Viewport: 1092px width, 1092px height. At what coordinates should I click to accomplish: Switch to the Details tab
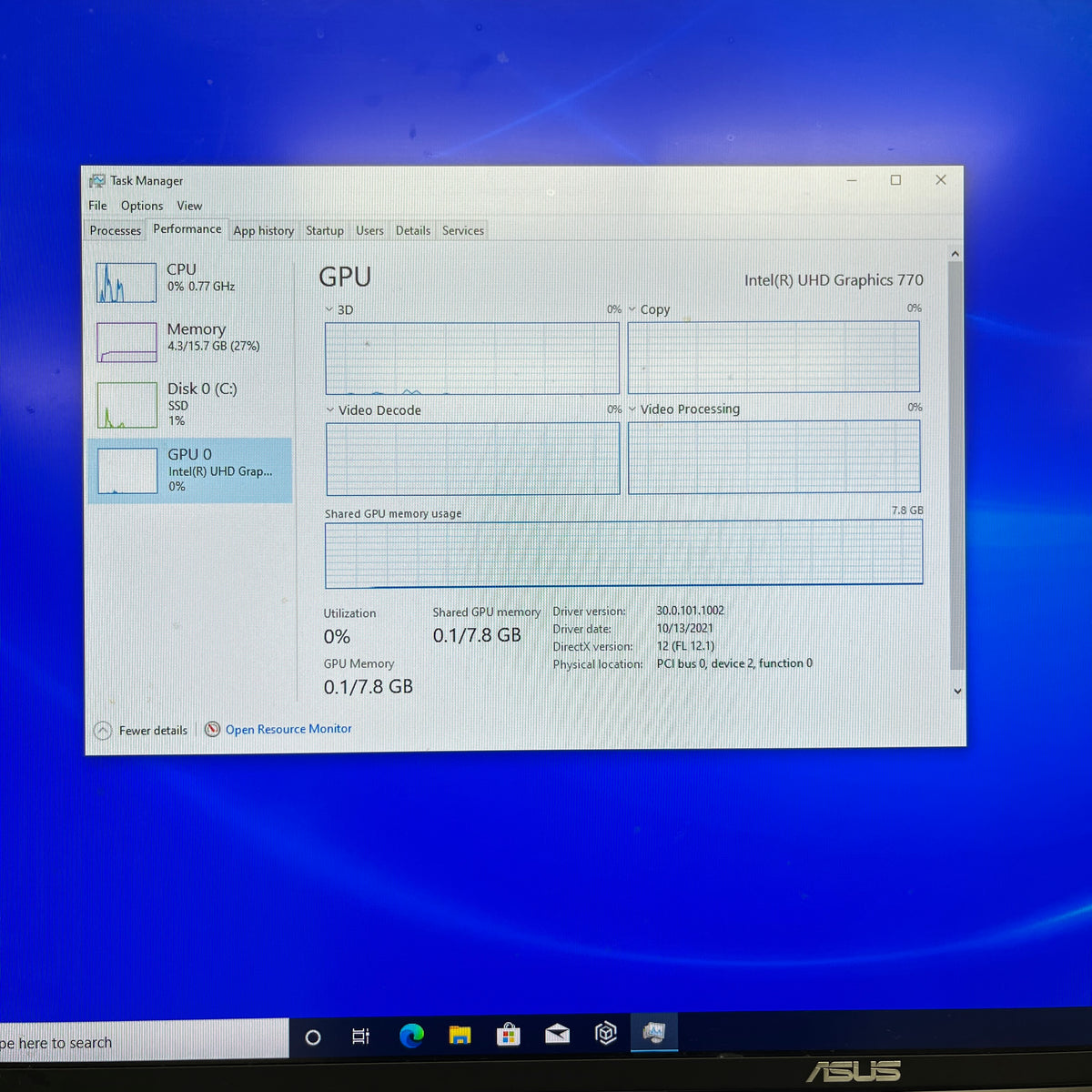(x=413, y=230)
